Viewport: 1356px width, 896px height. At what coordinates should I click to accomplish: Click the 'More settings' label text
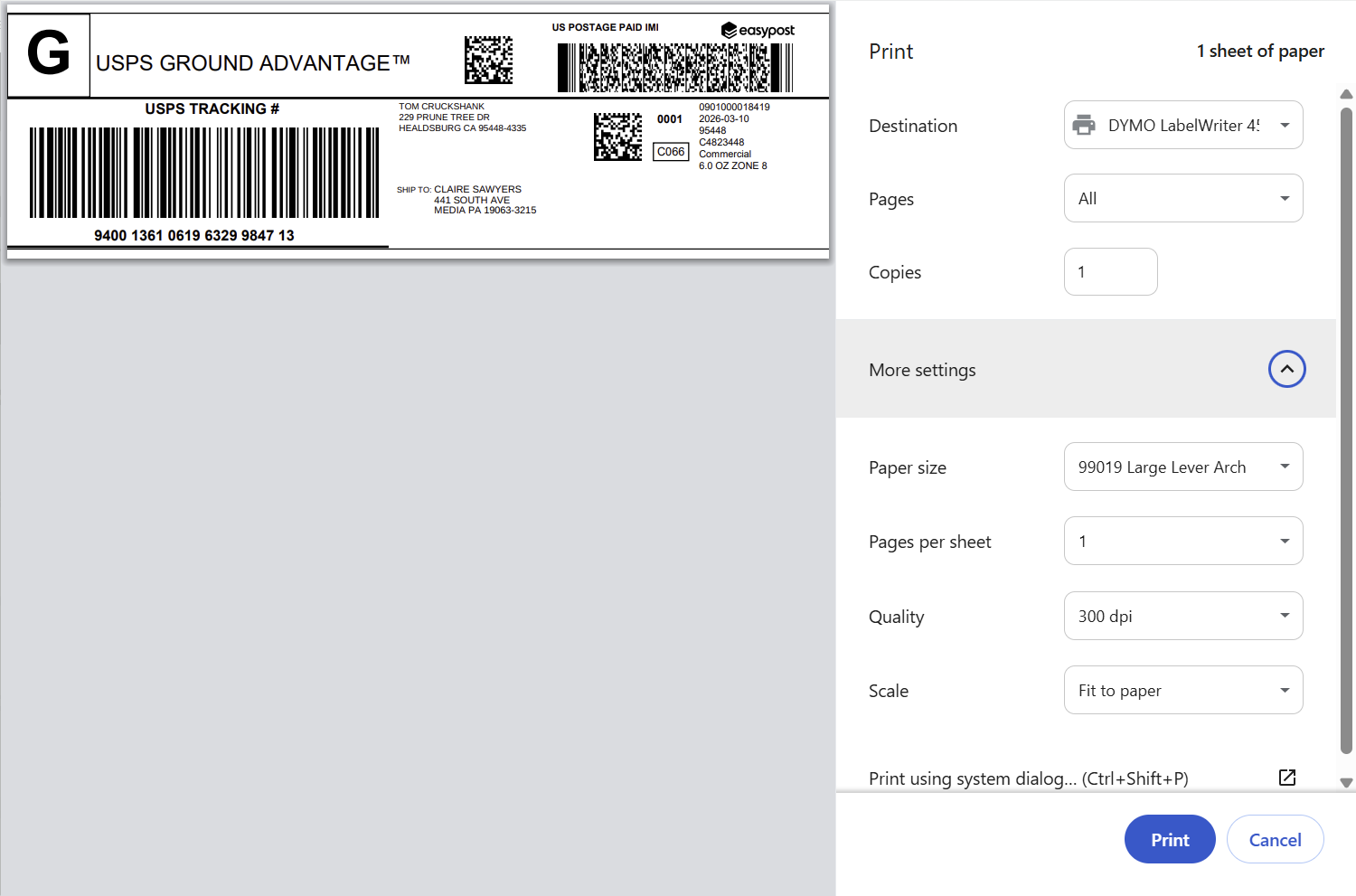[922, 370]
